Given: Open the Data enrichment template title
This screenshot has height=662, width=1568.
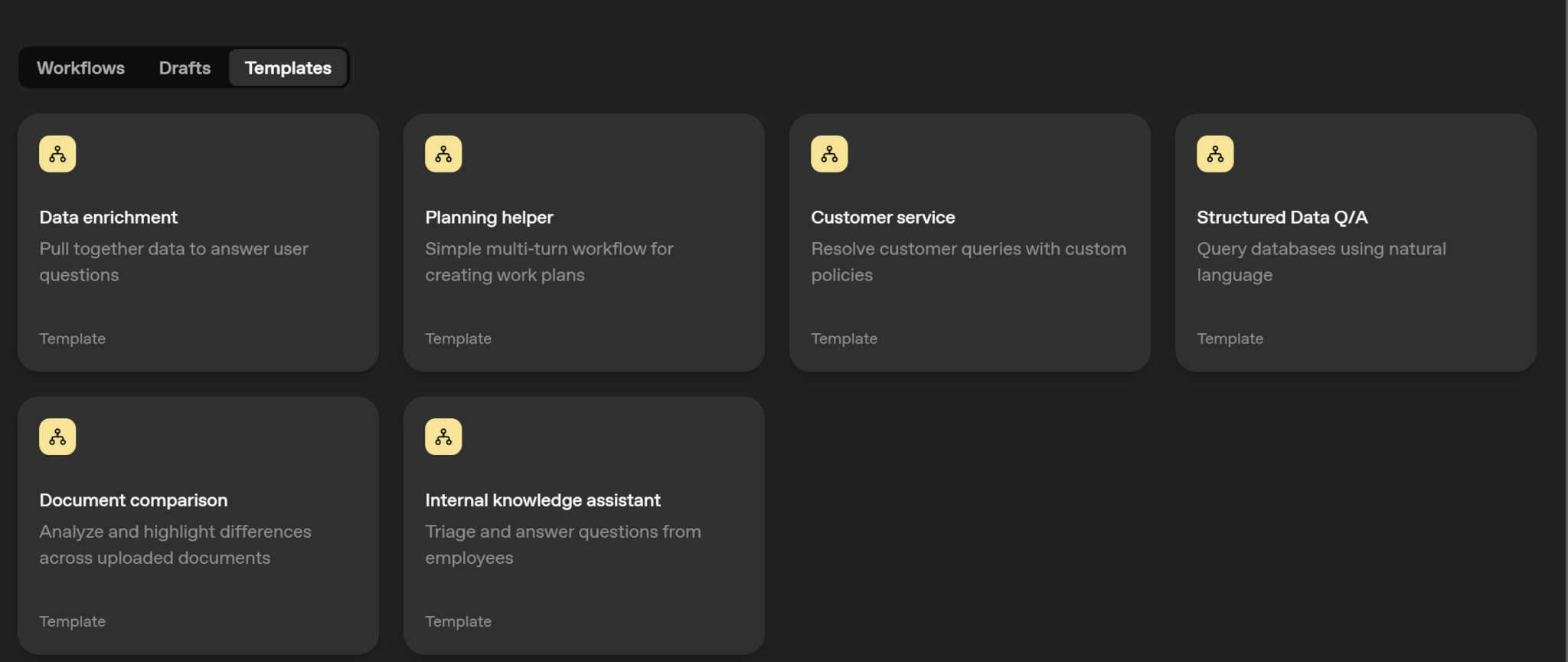Looking at the screenshot, I should click(x=108, y=218).
